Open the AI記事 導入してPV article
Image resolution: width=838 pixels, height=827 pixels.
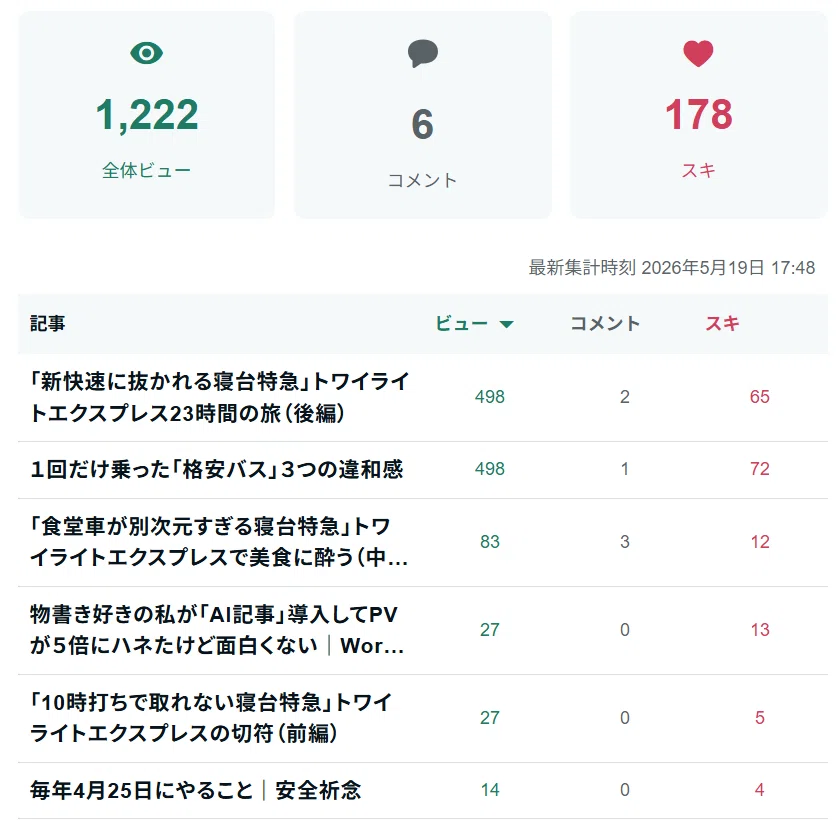coord(216,630)
